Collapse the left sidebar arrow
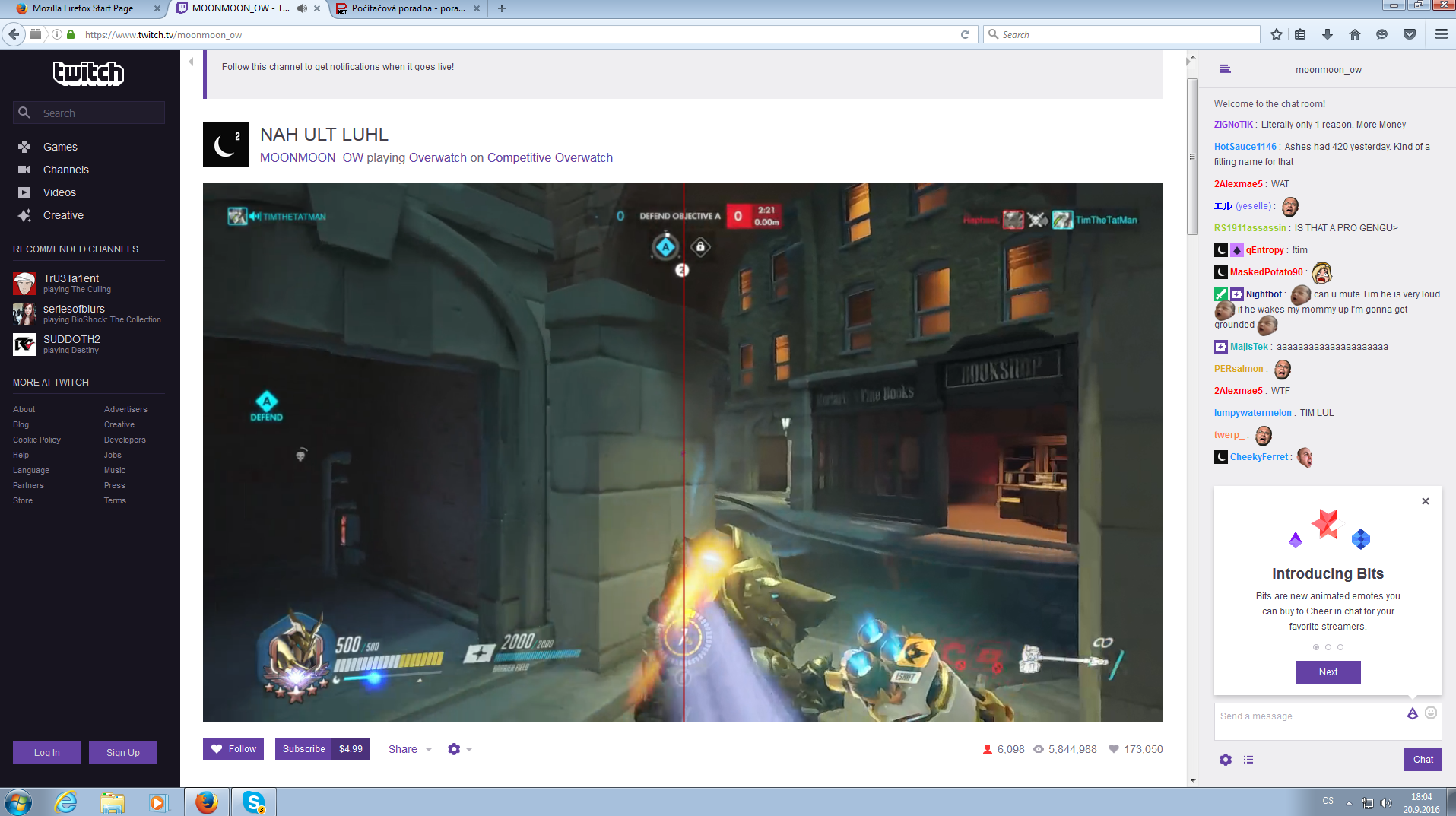1456x816 pixels. click(x=191, y=62)
